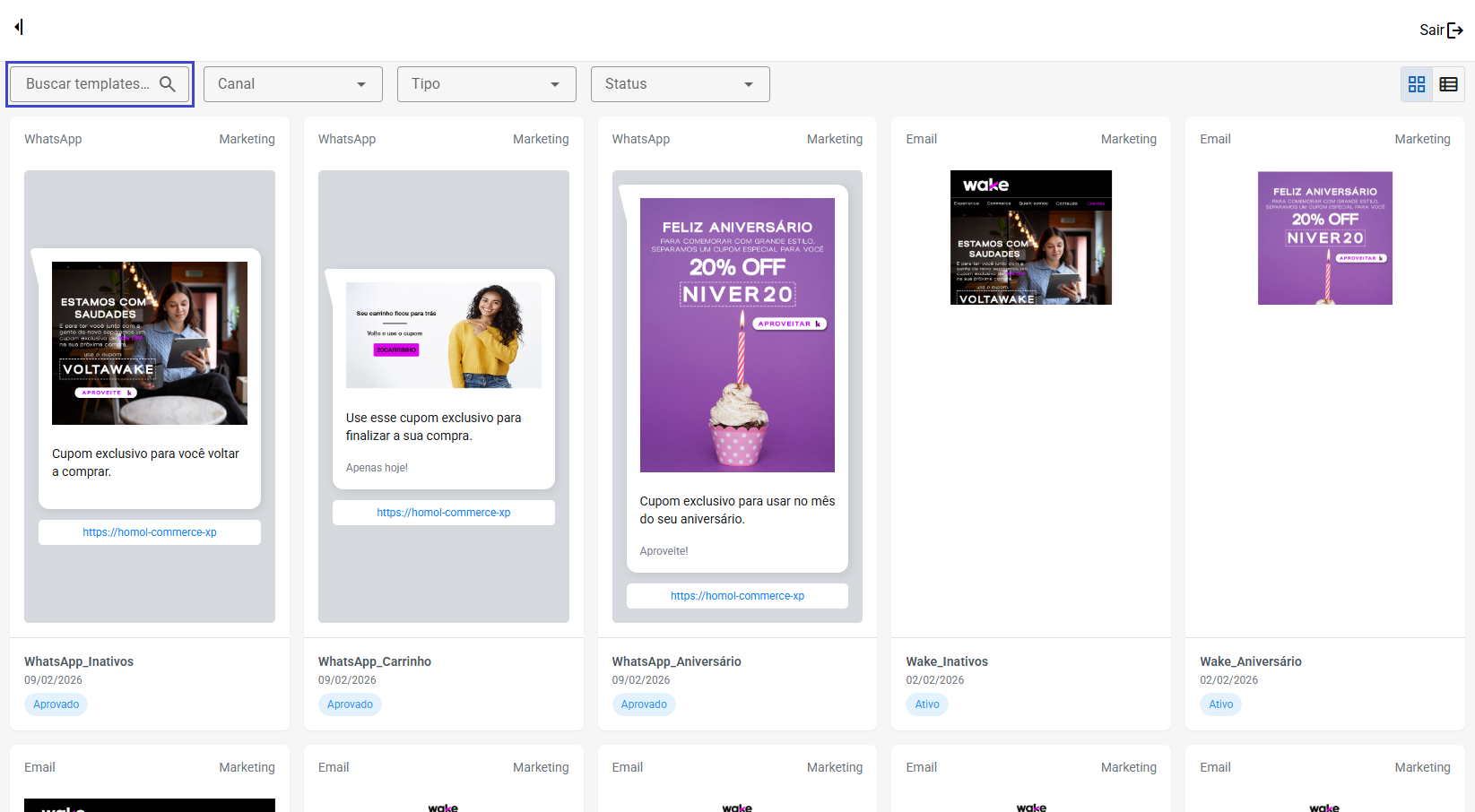This screenshot has height=812, width=1475.
Task: Switch to list view layout
Action: [1449, 84]
